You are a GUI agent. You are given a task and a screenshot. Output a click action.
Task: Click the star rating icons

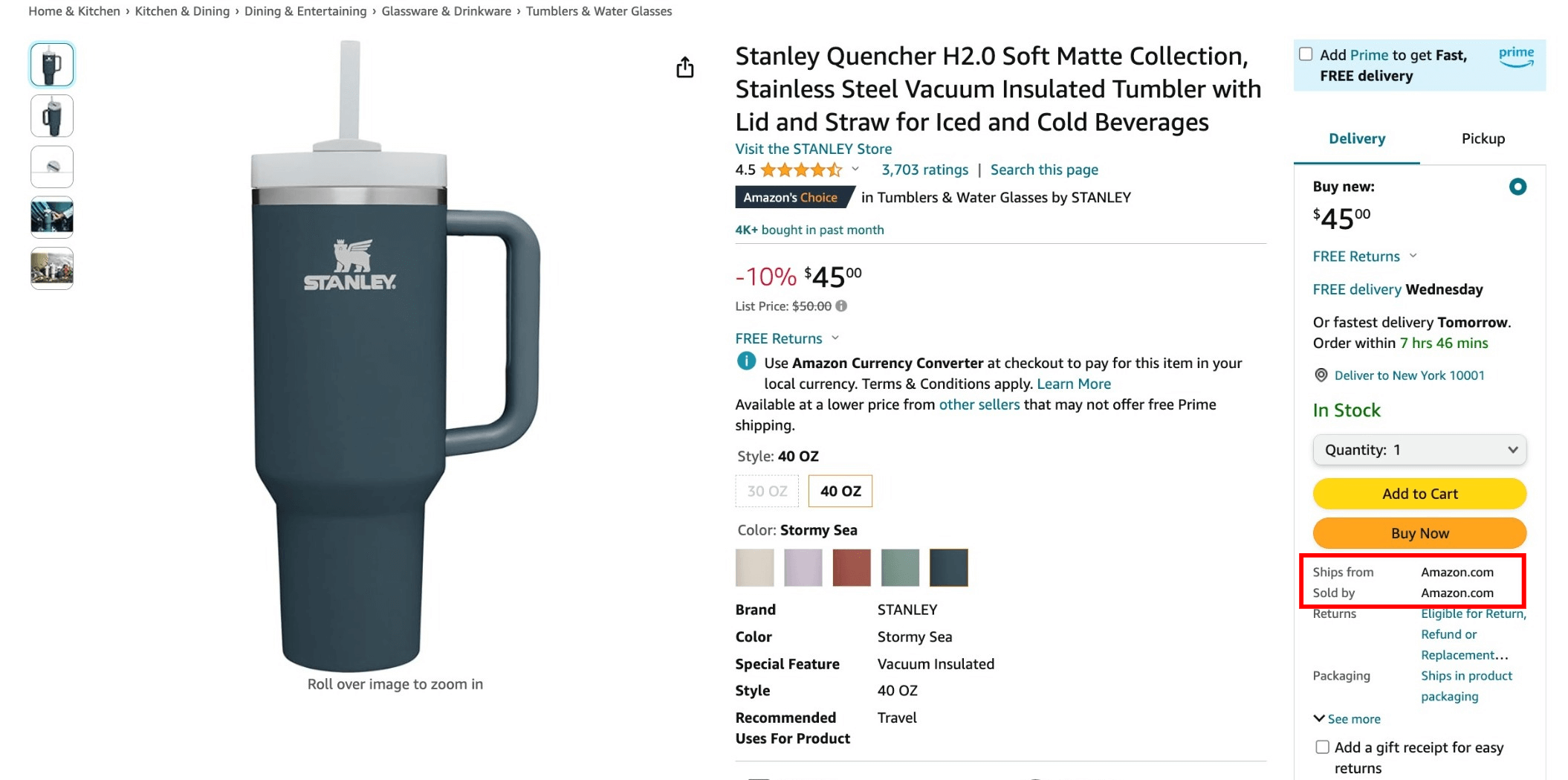(801, 170)
